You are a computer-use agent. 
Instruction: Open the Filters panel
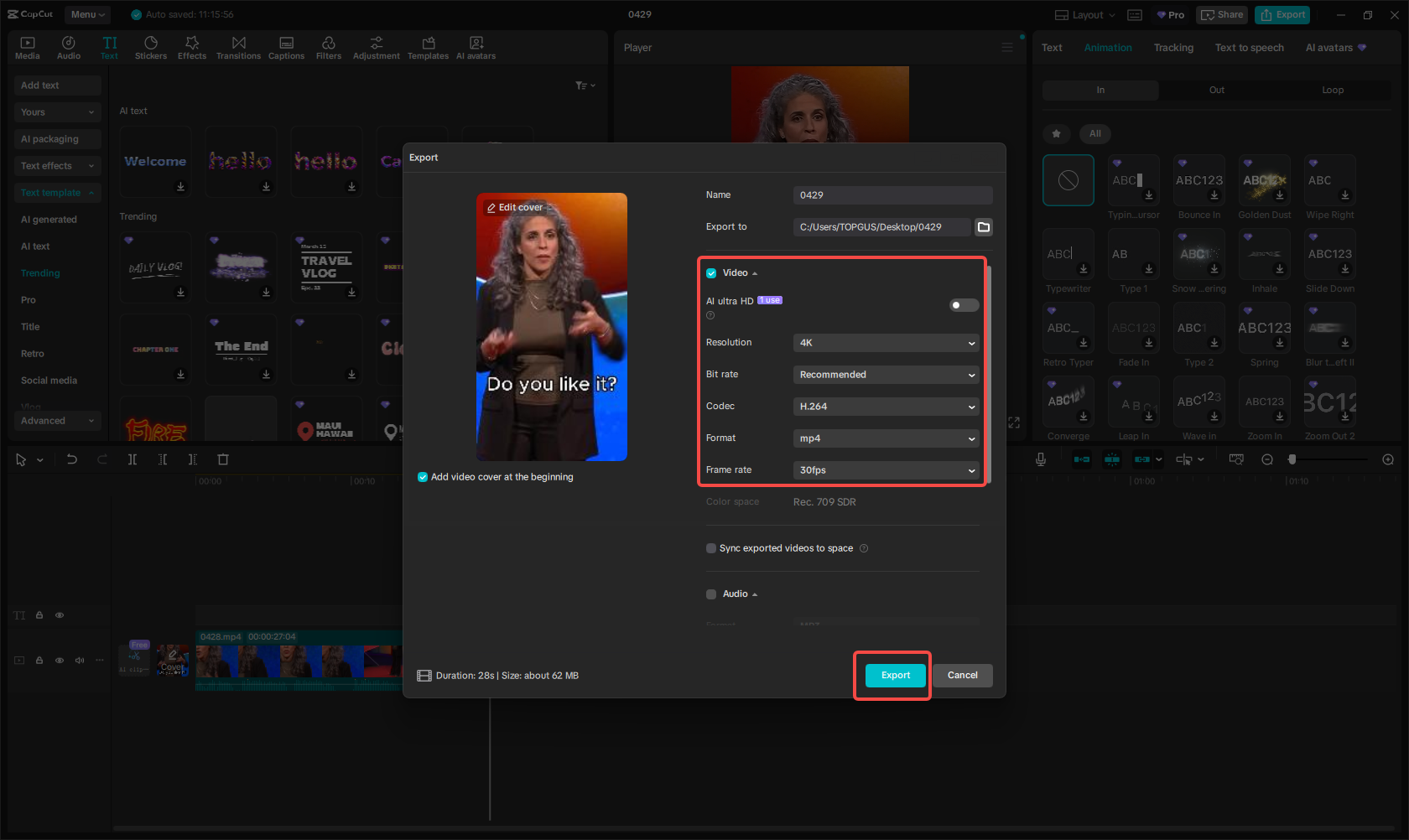click(328, 46)
